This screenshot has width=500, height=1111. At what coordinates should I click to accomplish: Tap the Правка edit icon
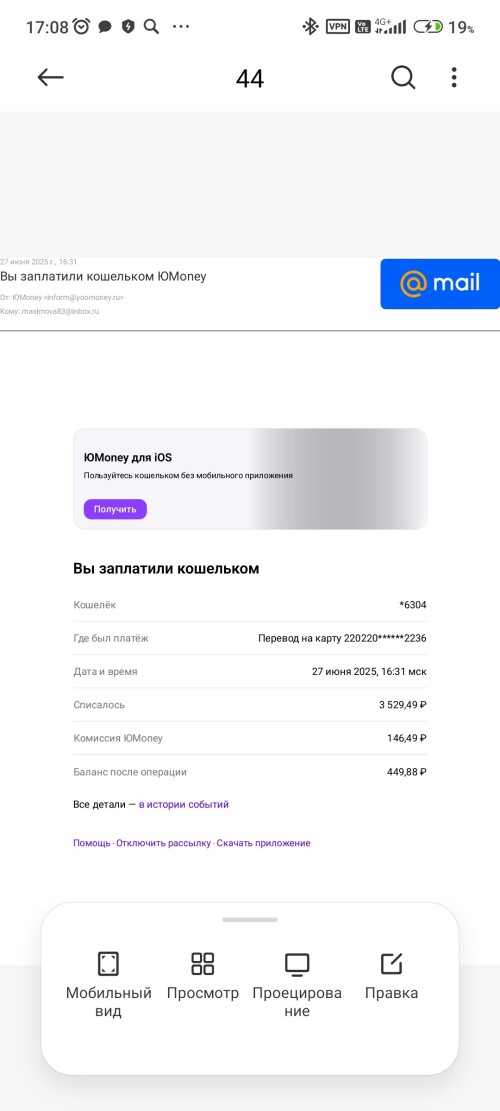point(392,964)
